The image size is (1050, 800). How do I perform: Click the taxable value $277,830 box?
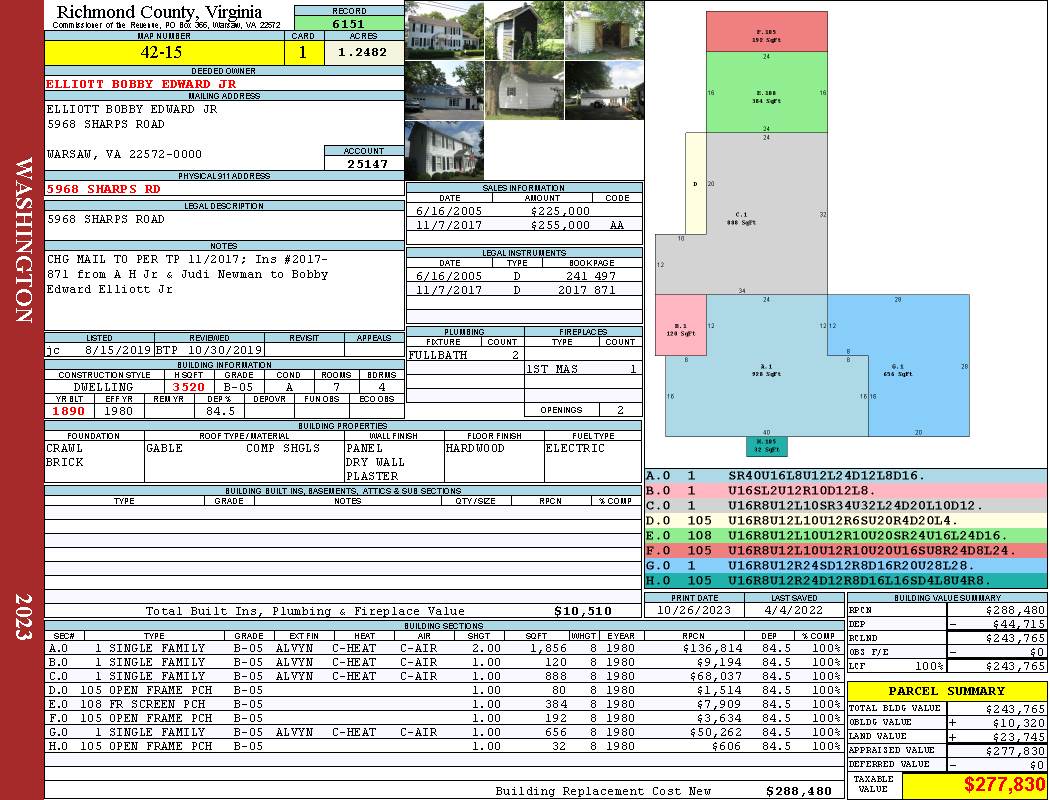pos(974,784)
